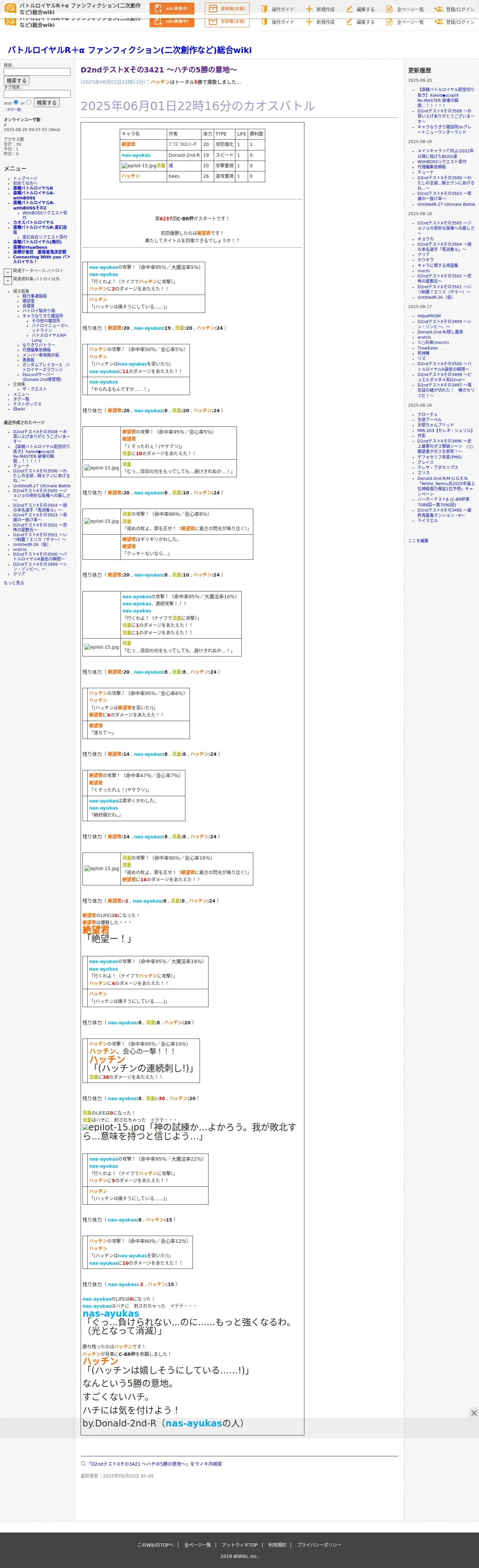Open ライラエル in the 更新履歴 list
This screenshot has height=1568, width=479.
(x=427, y=521)
